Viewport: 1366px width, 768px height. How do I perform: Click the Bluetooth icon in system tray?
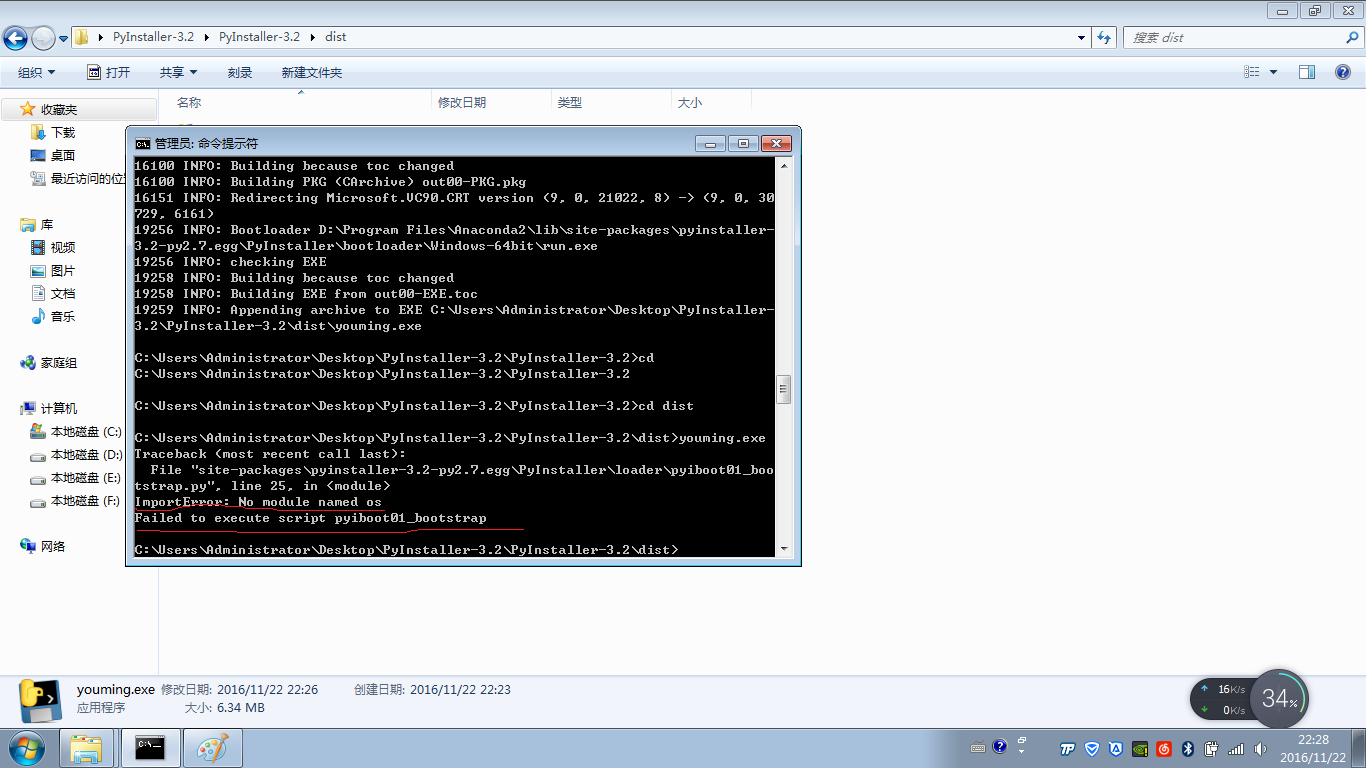tap(1188, 749)
